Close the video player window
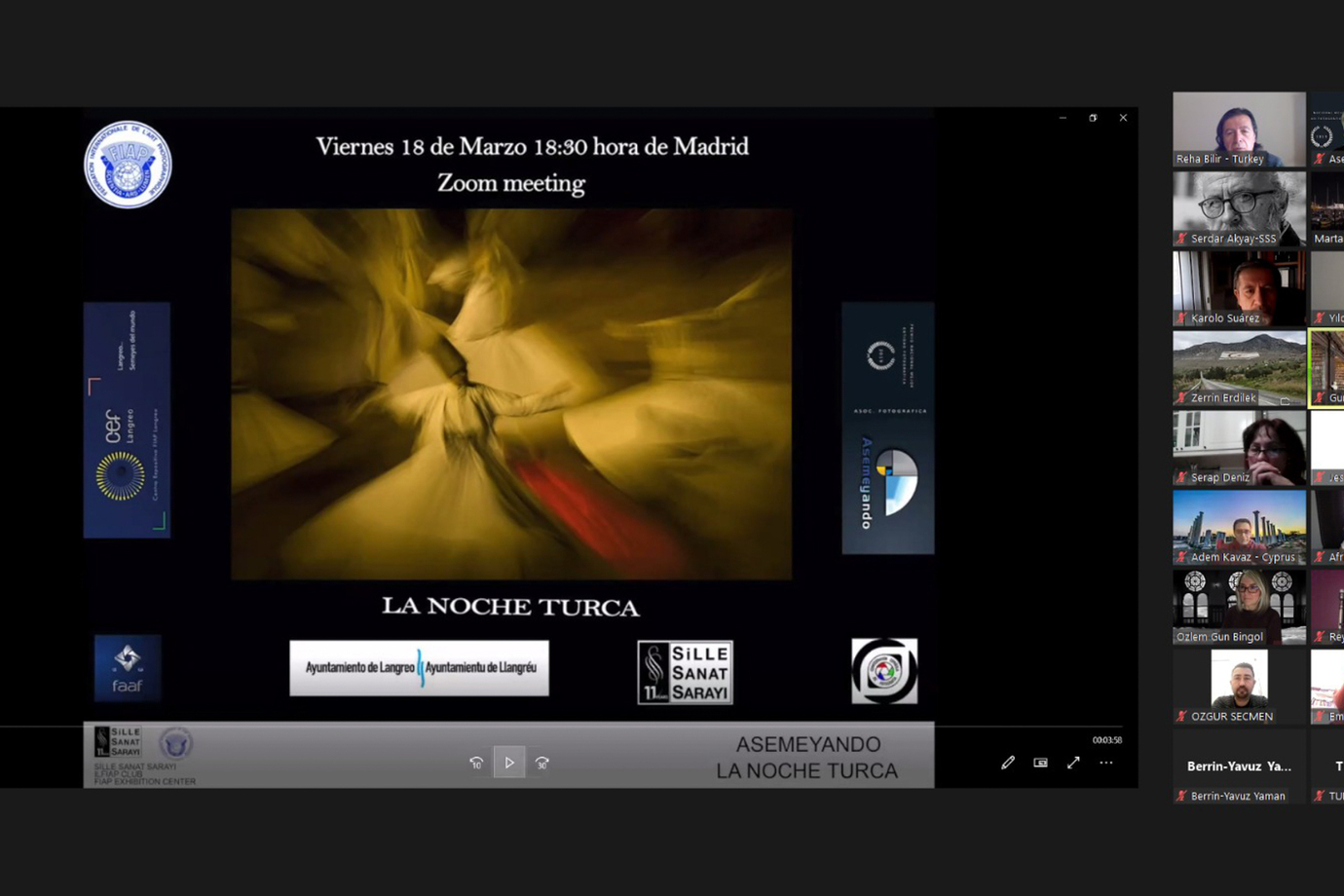This screenshot has height=896, width=1344. click(1123, 118)
